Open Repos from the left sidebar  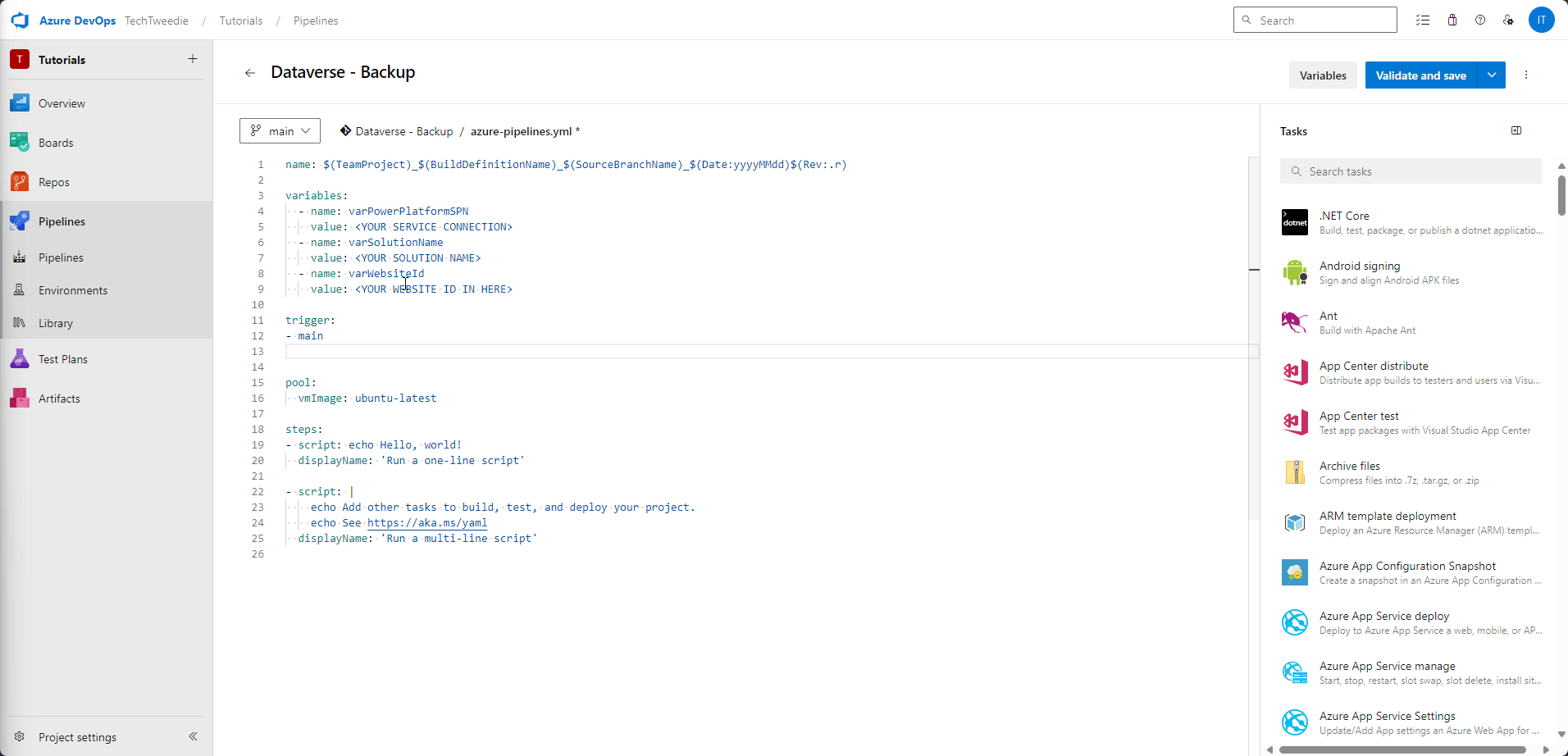[x=52, y=181]
